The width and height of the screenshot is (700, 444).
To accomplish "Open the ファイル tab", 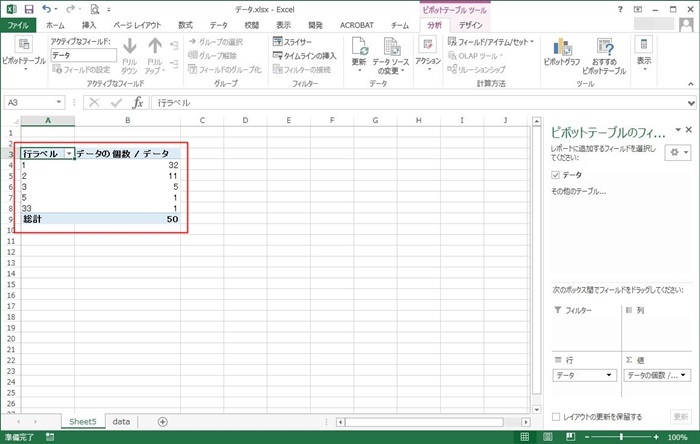I will (x=18, y=25).
